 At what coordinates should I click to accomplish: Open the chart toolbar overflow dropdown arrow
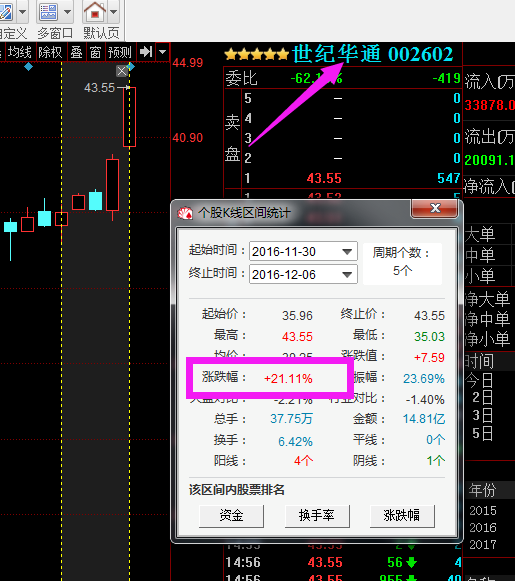tap(163, 52)
